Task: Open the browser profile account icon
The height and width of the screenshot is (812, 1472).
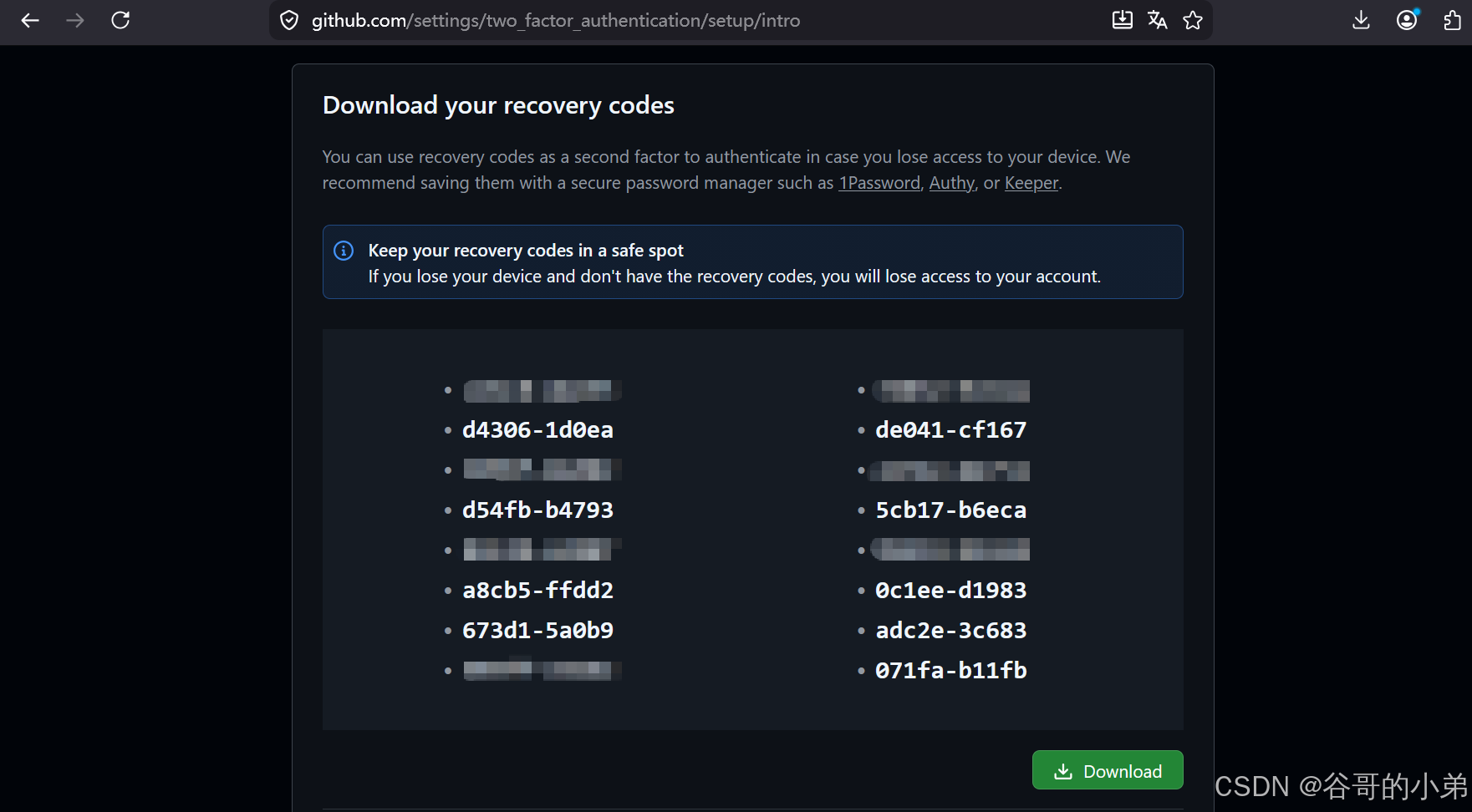Action: pyautogui.click(x=1408, y=20)
